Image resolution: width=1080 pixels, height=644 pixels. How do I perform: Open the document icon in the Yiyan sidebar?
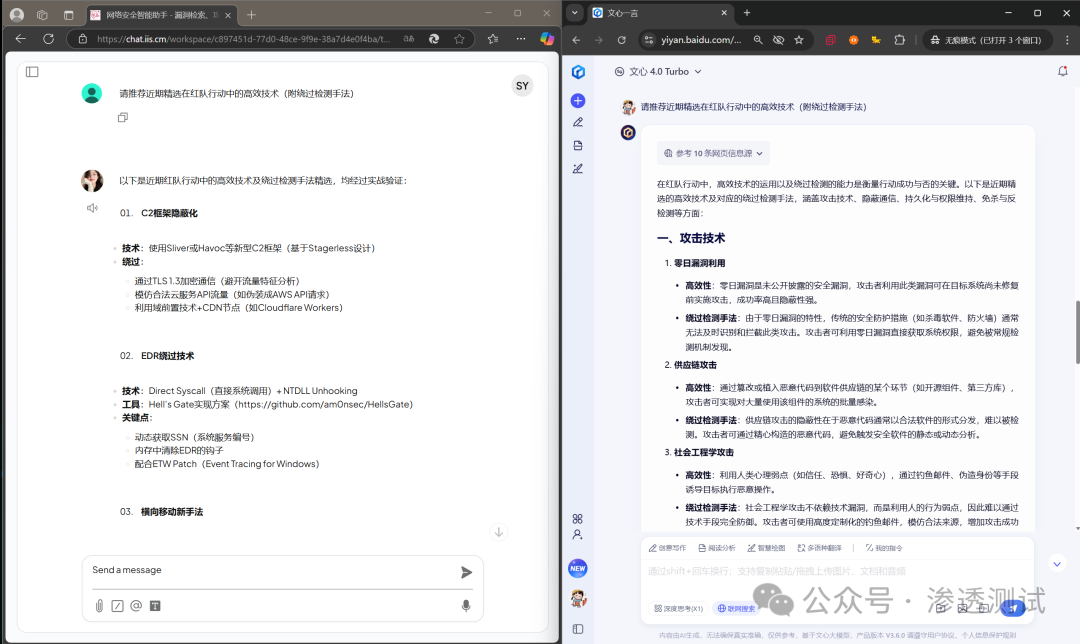[578, 145]
